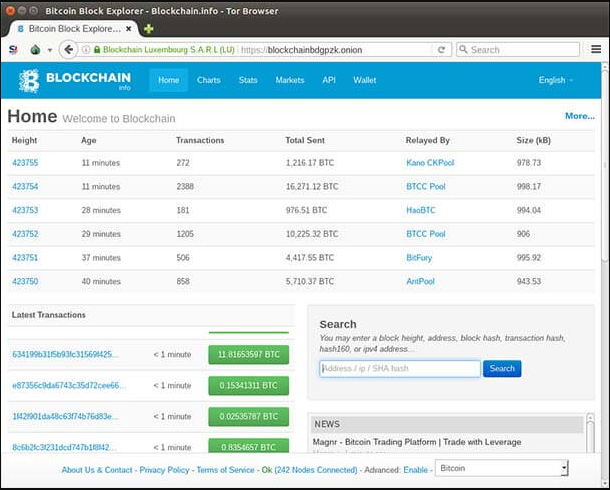Open block 423750
Viewport: 610px width, 490px height.
25,281
